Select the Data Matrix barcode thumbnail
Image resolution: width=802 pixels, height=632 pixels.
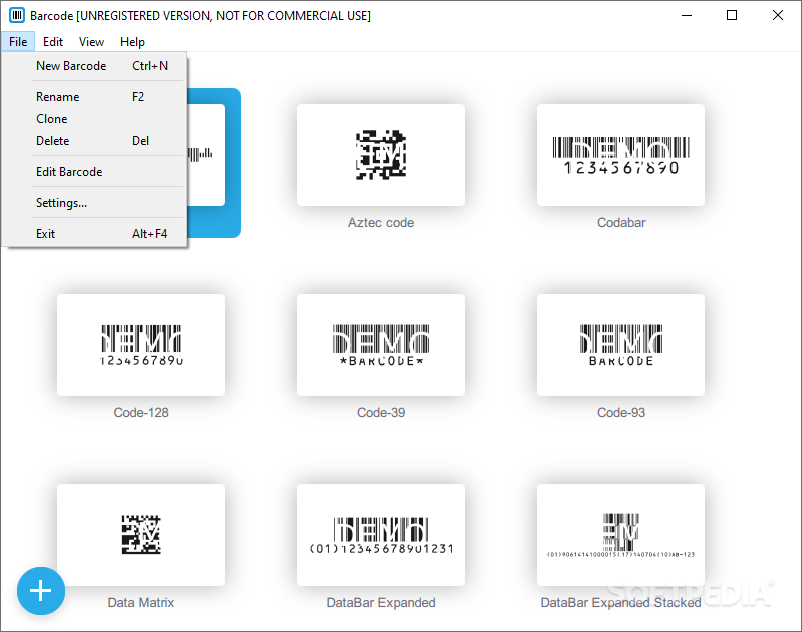[x=141, y=535]
